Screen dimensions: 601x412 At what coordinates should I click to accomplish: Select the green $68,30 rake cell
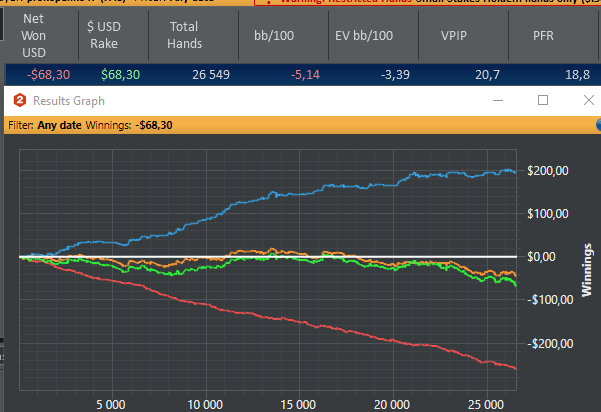coord(120,74)
